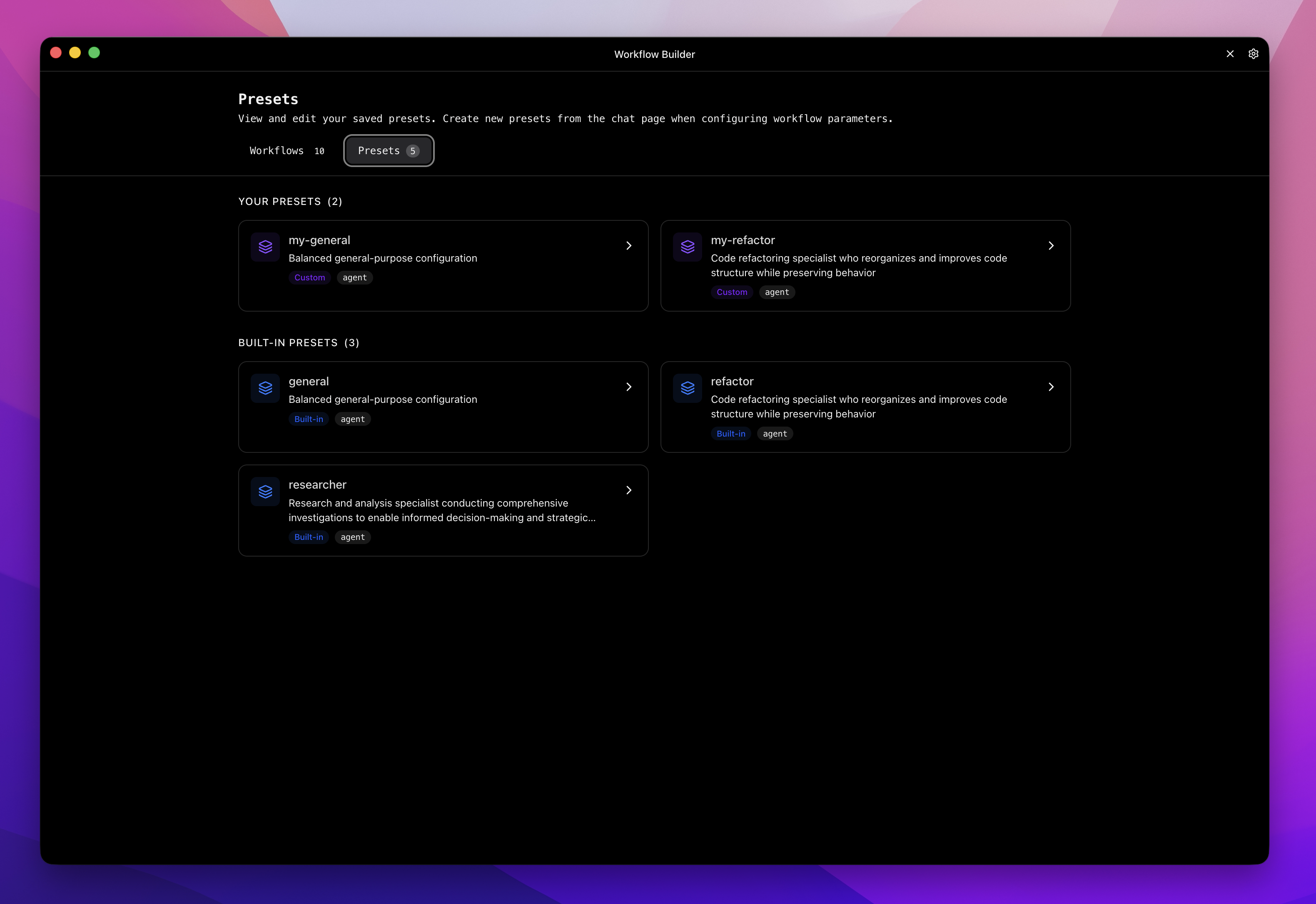Image resolution: width=1316 pixels, height=904 pixels.
Task: Click the refactor preset chevron arrow
Action: click(1051, 387)
